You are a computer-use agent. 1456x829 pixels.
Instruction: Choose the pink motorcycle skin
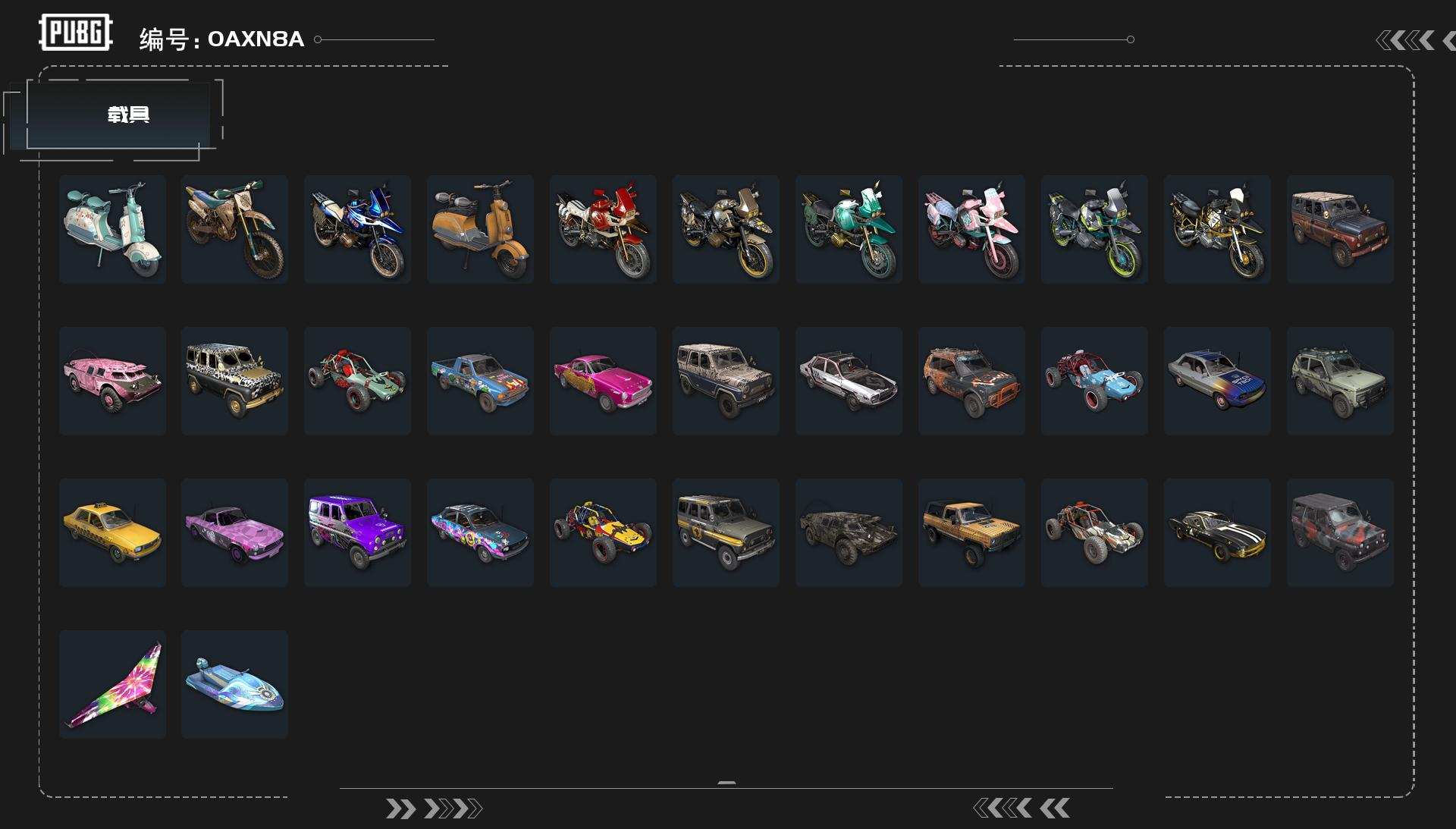pyautogui.click(x=971, y=229)
